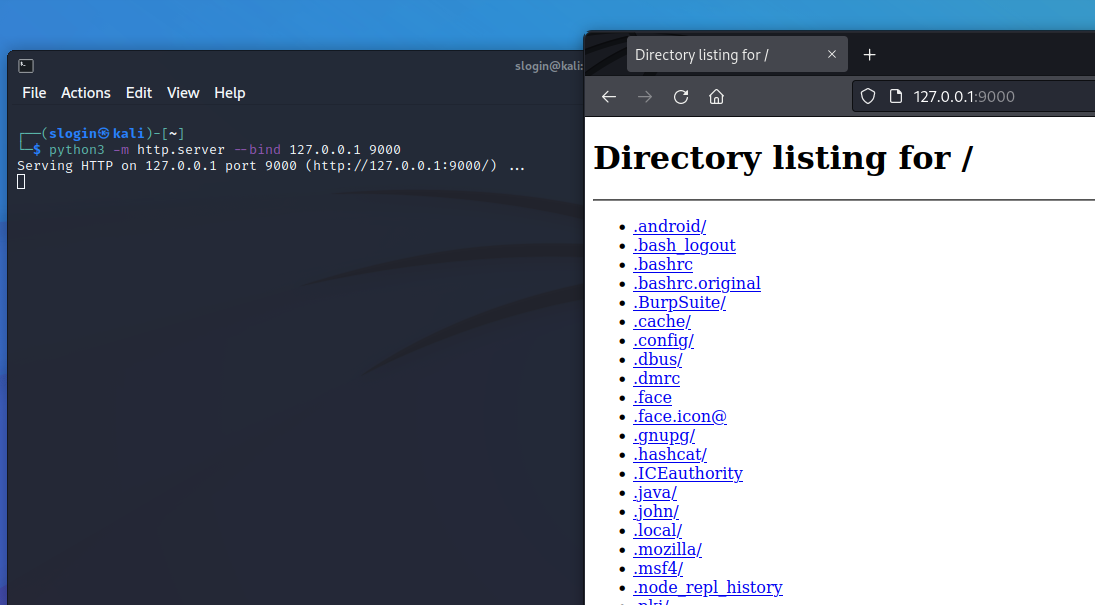
Task: Open the browser home page
Action: [x=716, y=96]
